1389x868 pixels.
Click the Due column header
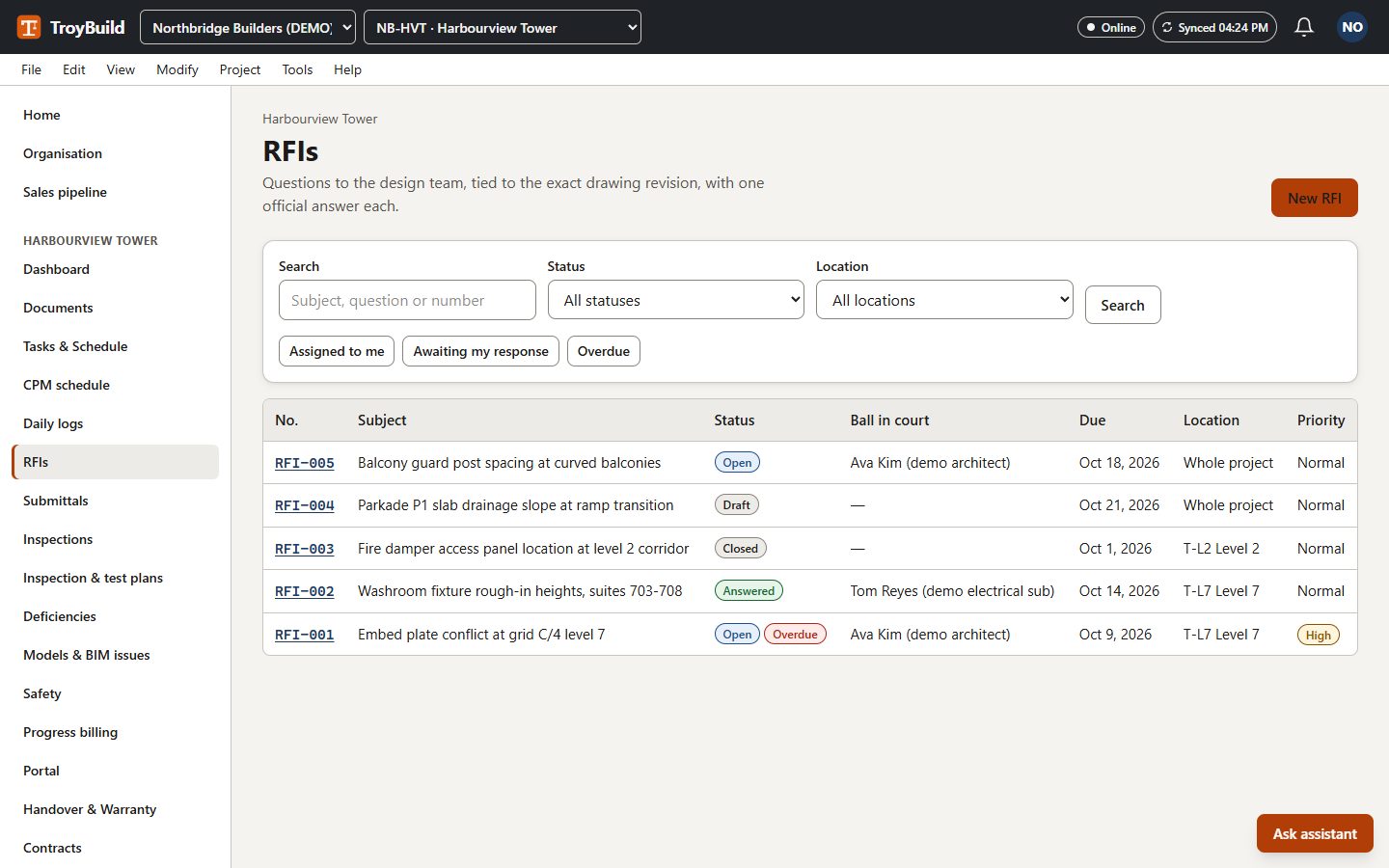[x=1092, y=420]
